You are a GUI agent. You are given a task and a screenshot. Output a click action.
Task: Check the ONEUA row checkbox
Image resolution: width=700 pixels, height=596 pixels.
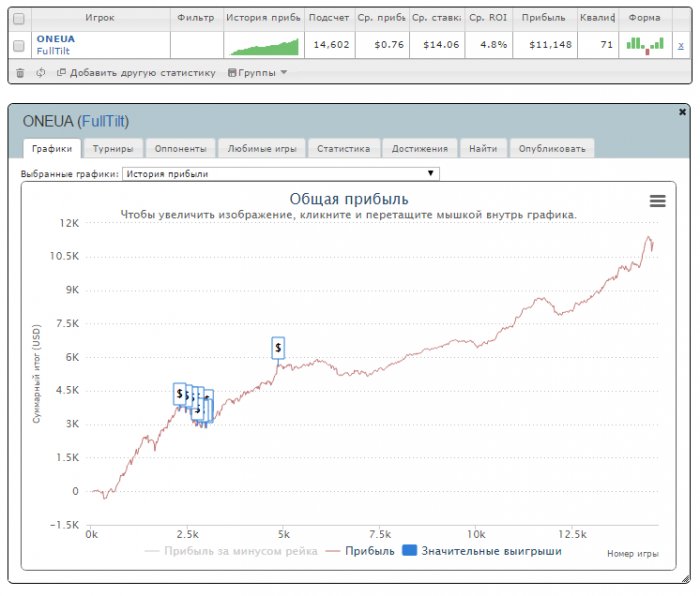pos(19,46)
